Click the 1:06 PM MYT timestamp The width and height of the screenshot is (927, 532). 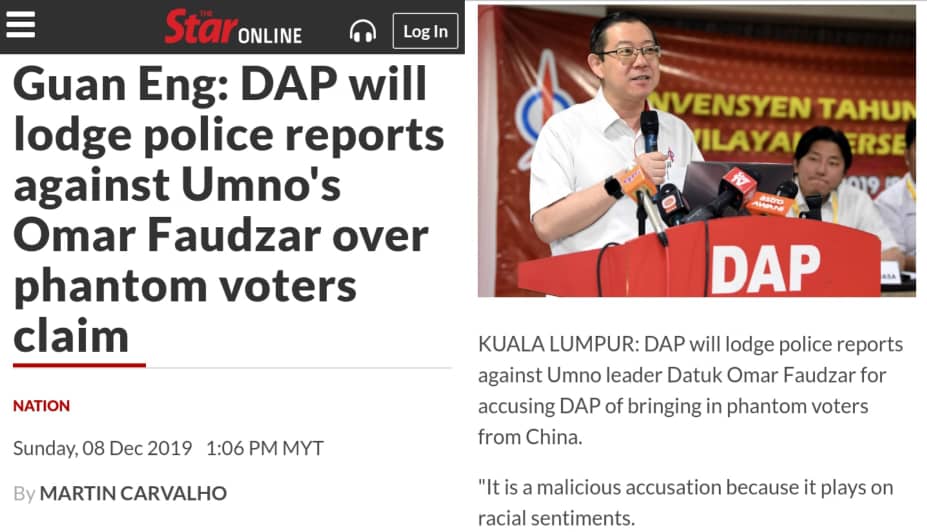click(264, 448)
